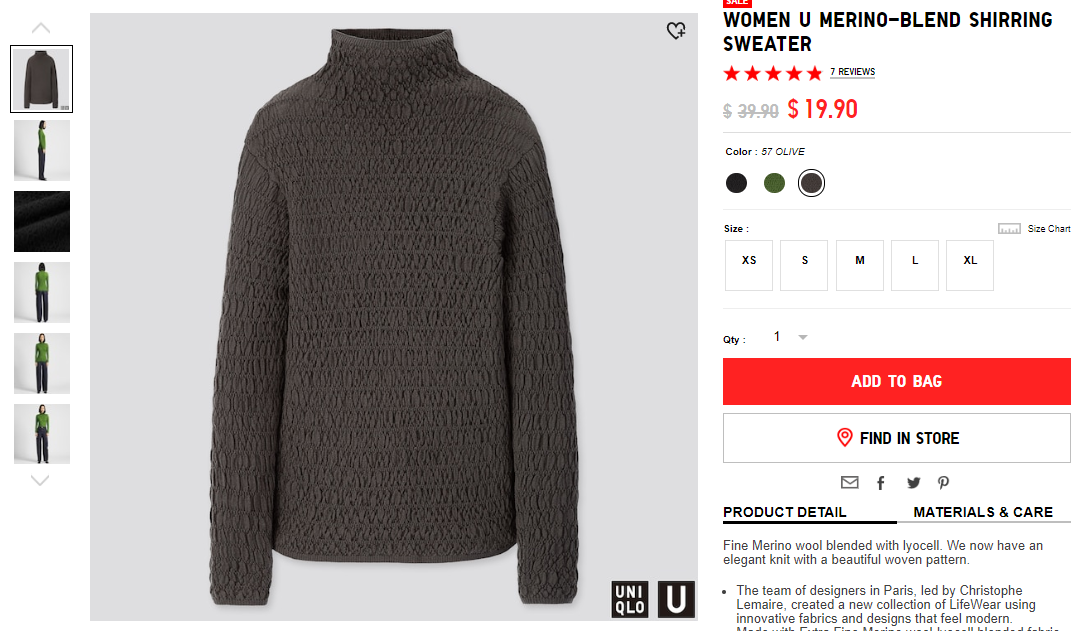View the black fabric close-up thumbnail
Screen dimensions: 1079x631
[x=42, y=222]
